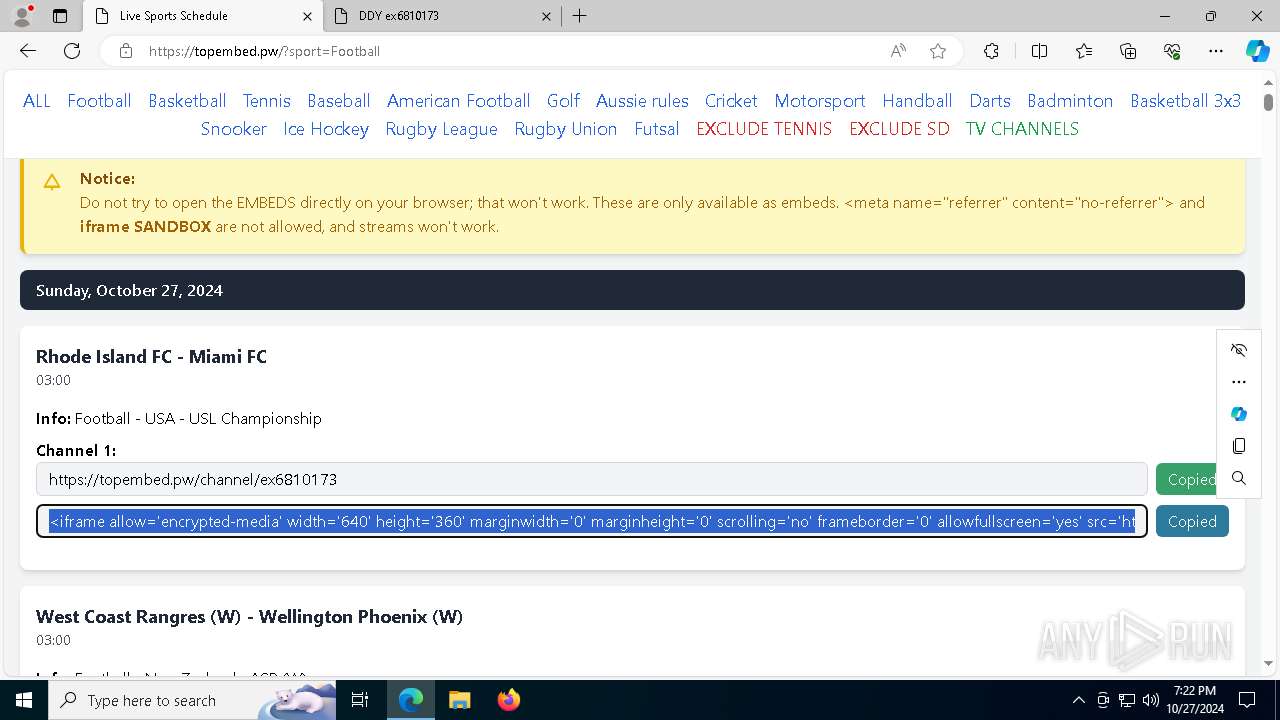The width and height of the screenshot is (1280, 720).
Task: Click the iframe embed code field
Action: (x=592, y=521)
